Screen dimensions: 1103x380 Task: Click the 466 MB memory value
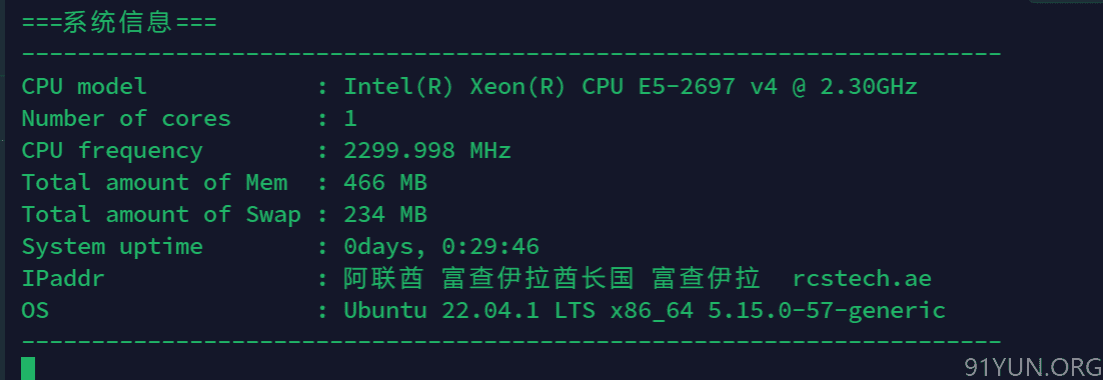pos(385,183)
